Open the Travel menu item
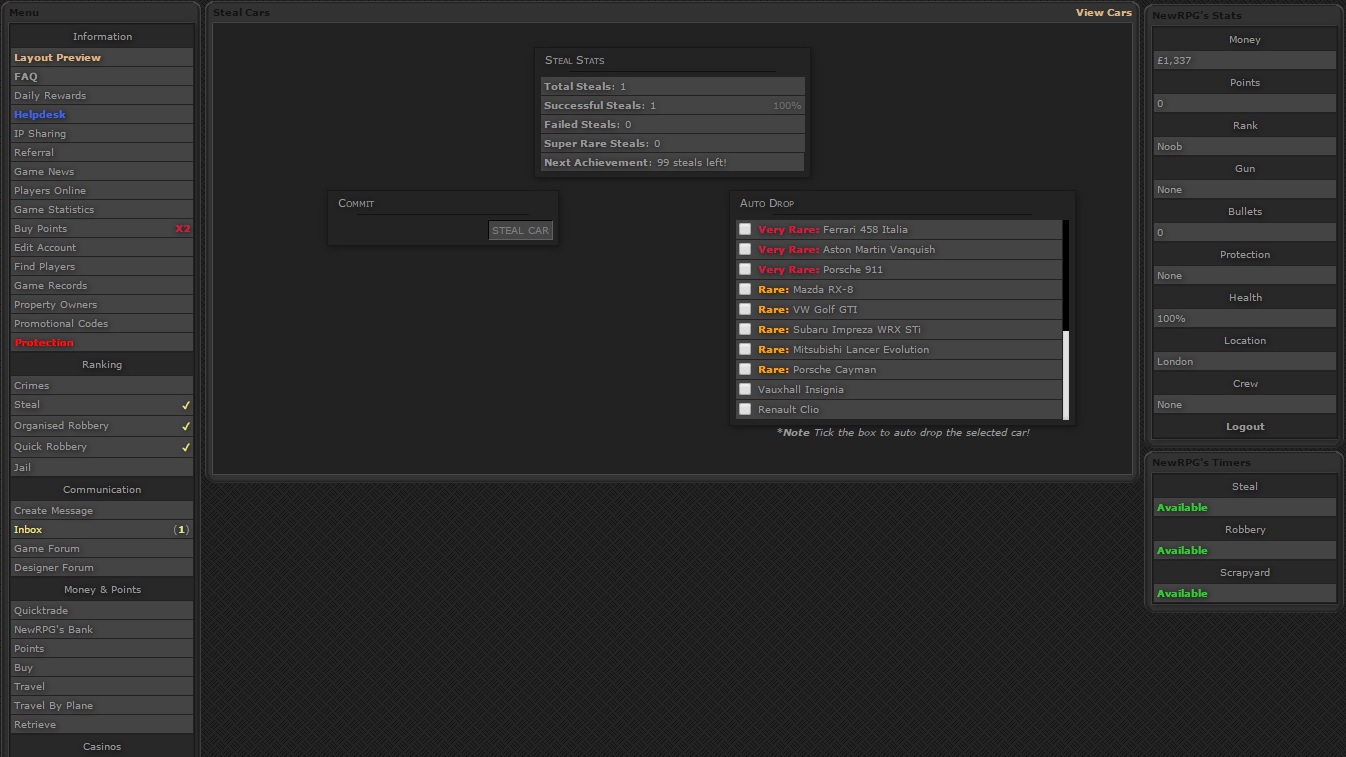This screenshot has width=1346, height=757. (x=101, y=687)
